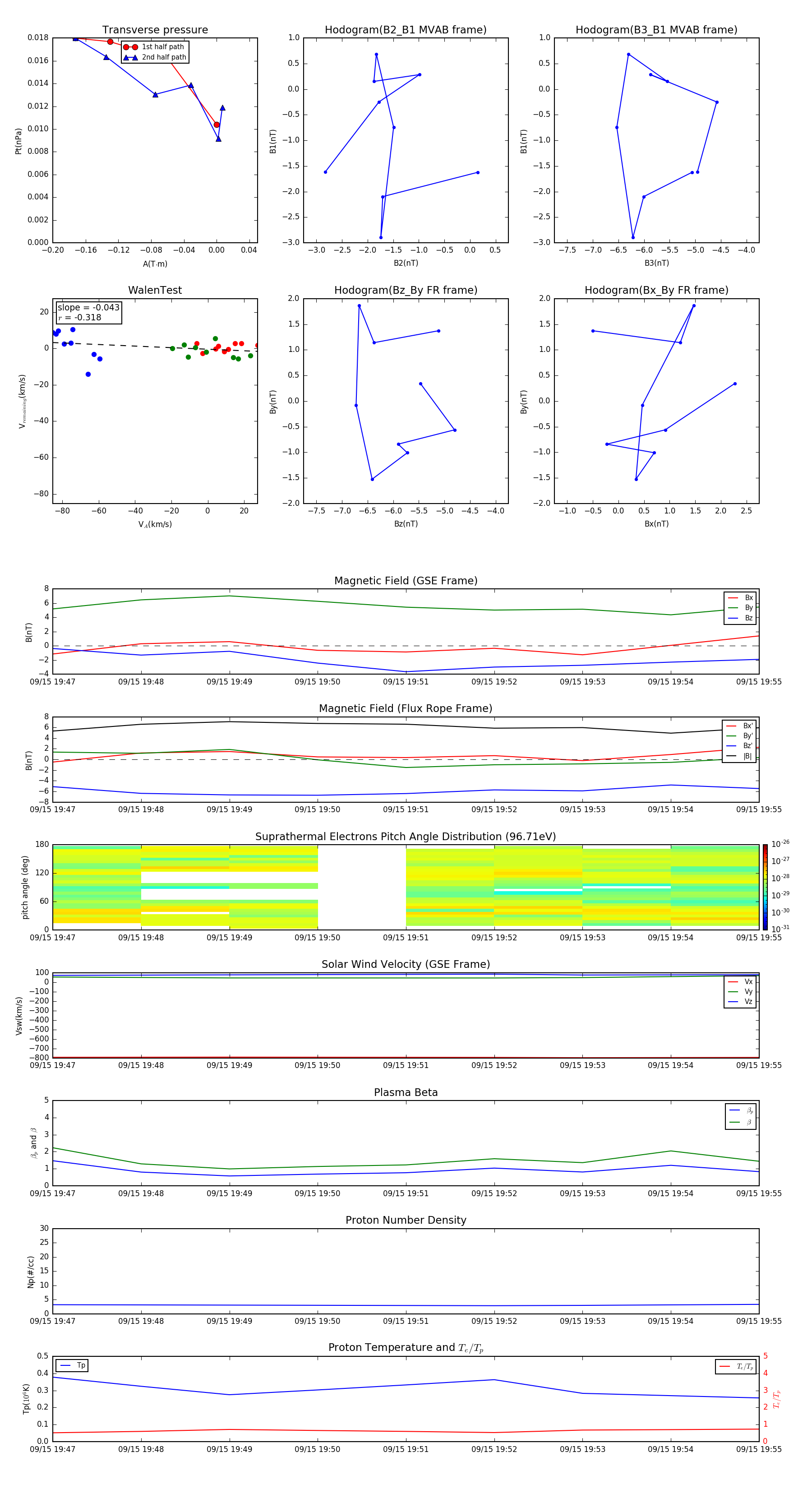The width and height of the screenshot is (812, 1489).
Task: Click the blank data gap in the pitch angle spectrogram
Action: [362, 887]
